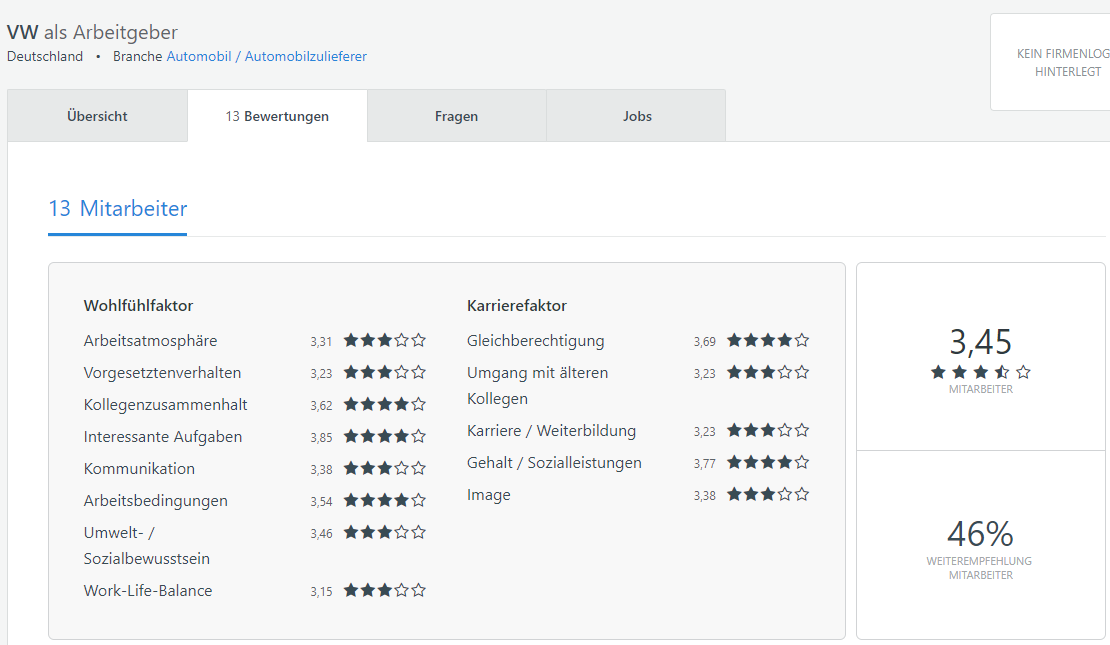This screenshot has width=1110, height=645.
Task: Click the Interessante Aufgaben score 3,85
Action: [x=321, y=438]
